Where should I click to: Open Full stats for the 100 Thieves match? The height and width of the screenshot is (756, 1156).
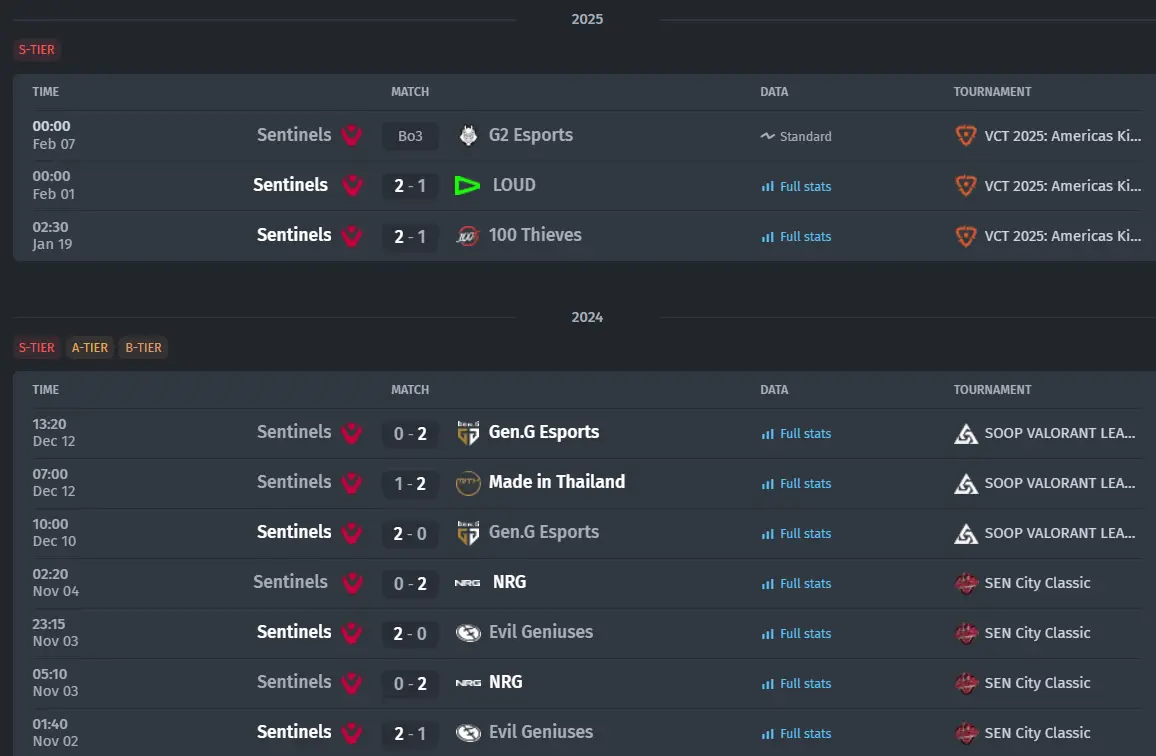pyautogui.click(x=796, y=237)
